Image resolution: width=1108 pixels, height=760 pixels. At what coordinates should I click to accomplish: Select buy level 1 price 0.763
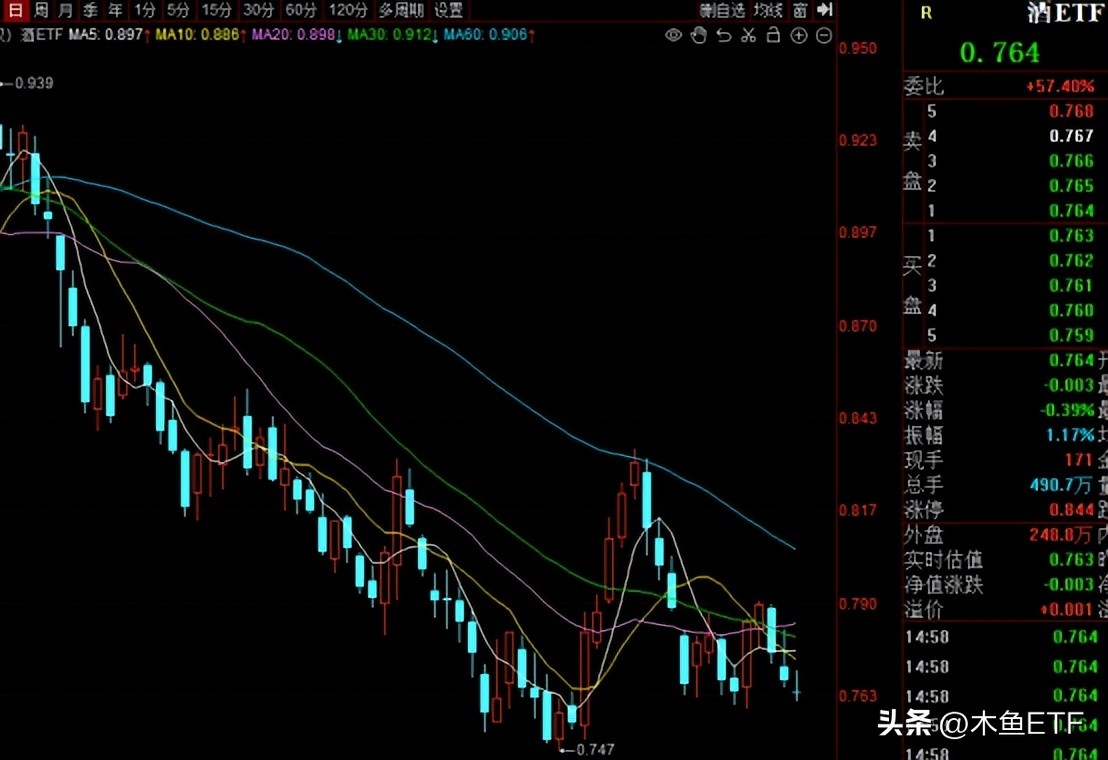[1071, 235]
